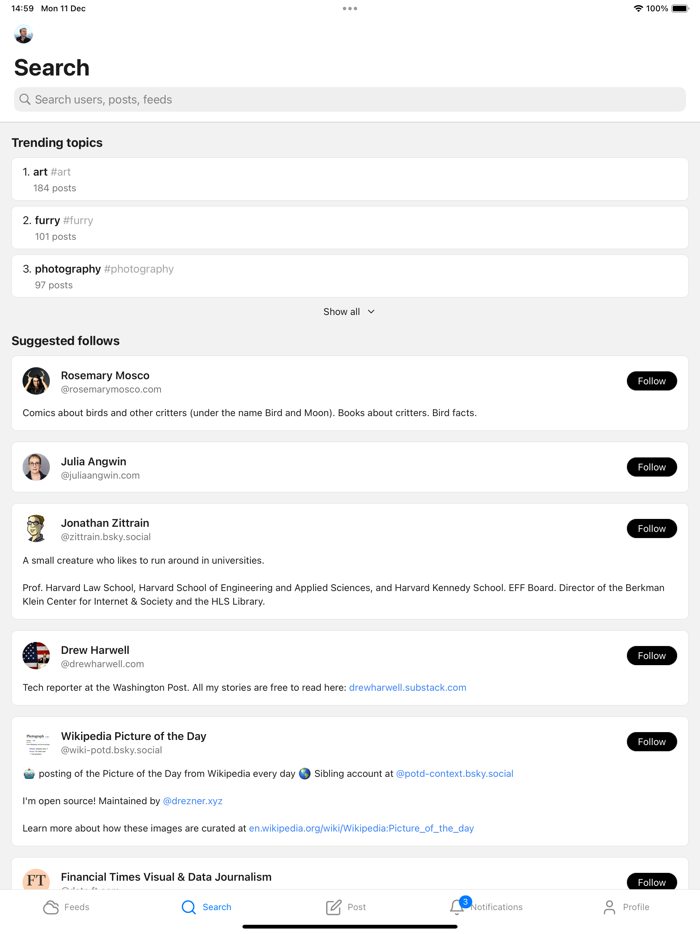The width and height of the screenshot is (700, 934).
Task: Open the ellipsis menu at top center
Action: tap(350, 8)
